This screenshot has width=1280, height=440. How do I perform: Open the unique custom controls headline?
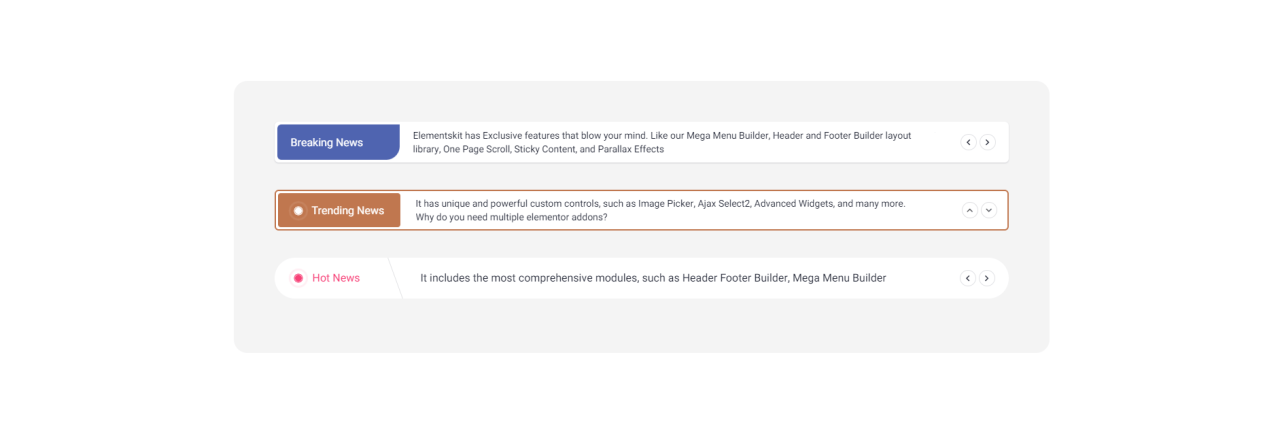tap(660, 203)
